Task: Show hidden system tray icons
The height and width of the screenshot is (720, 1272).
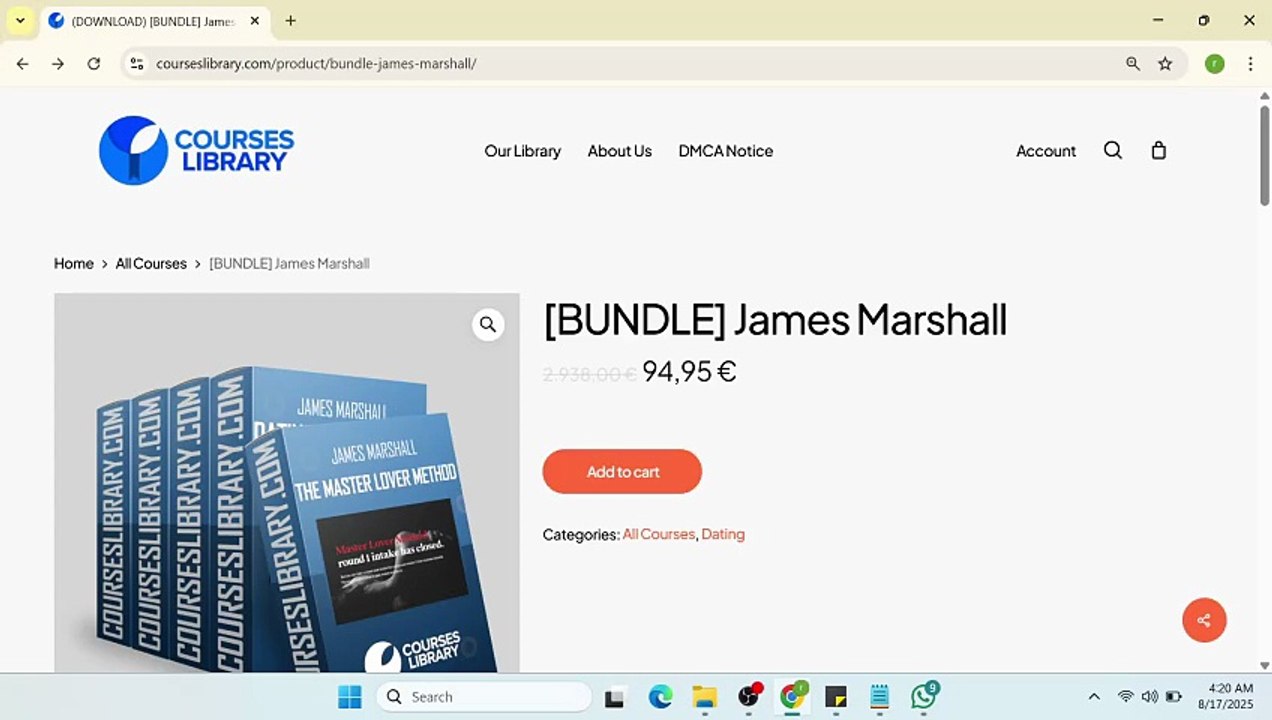Action: pos(1094,697)
